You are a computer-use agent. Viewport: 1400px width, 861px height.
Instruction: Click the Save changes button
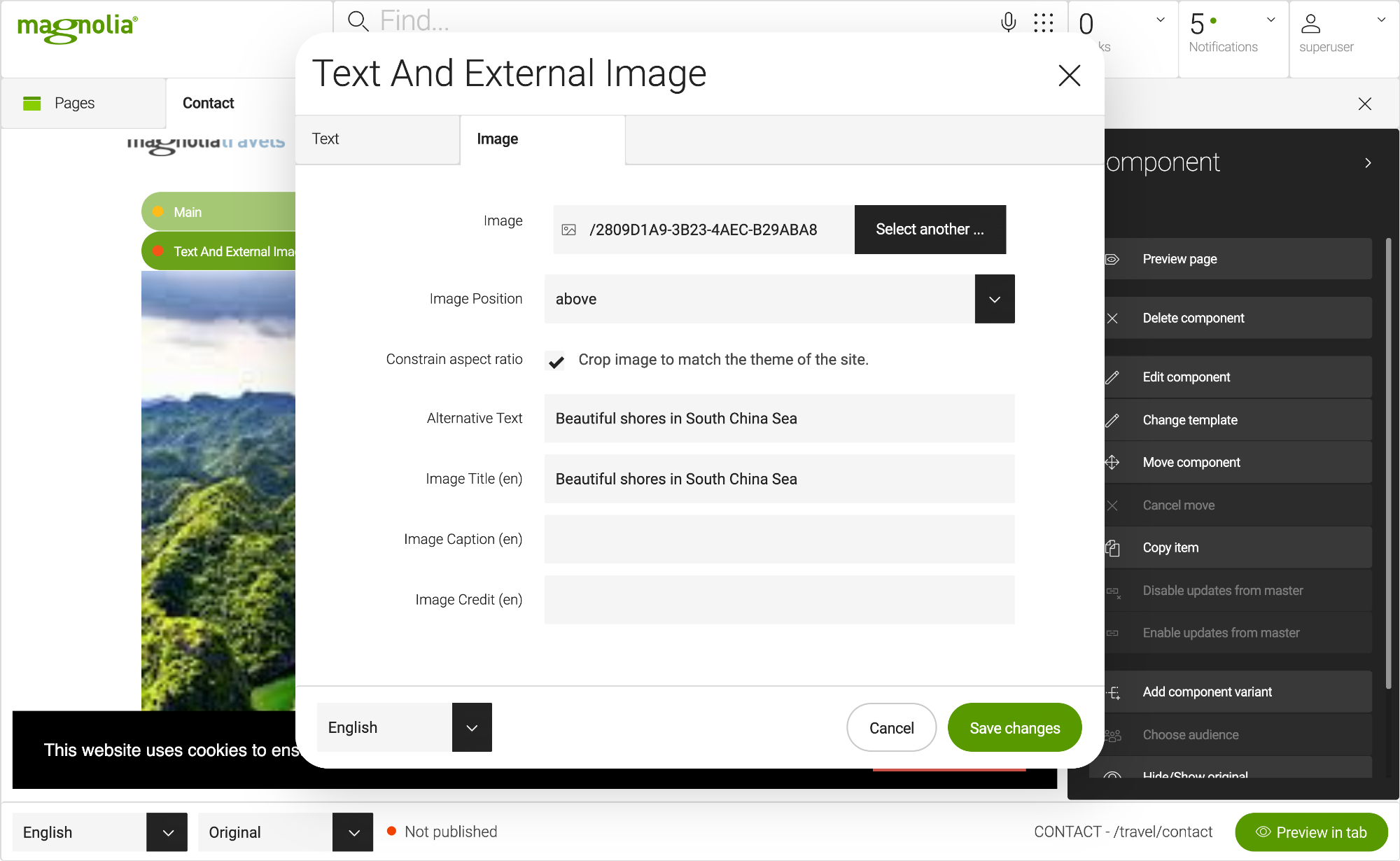(x=1014, y=728)
